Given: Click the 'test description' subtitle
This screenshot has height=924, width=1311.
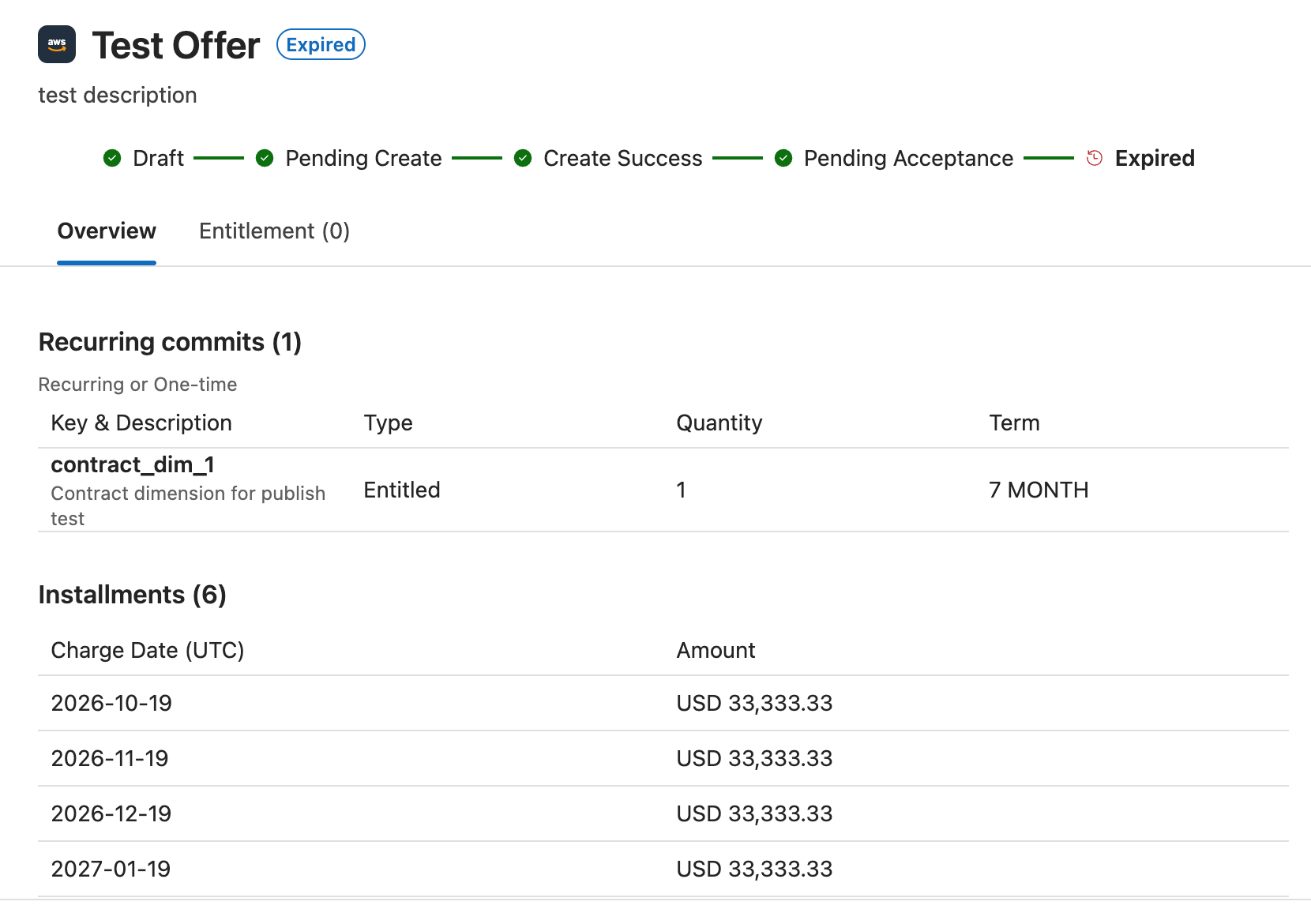Looking at the screenshot, I should coord(118,95).
